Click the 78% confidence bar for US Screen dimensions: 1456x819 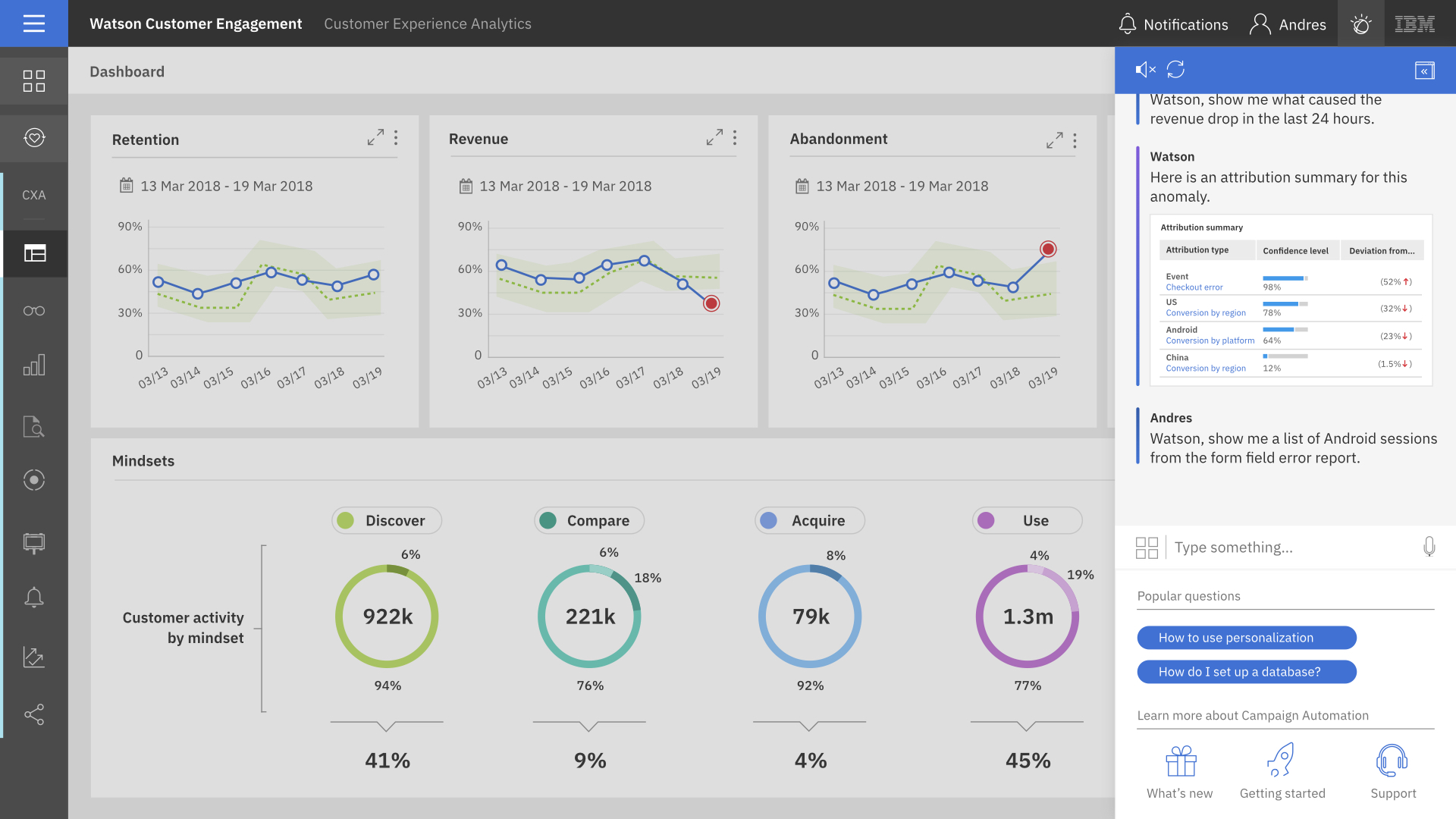(1285, 304)
